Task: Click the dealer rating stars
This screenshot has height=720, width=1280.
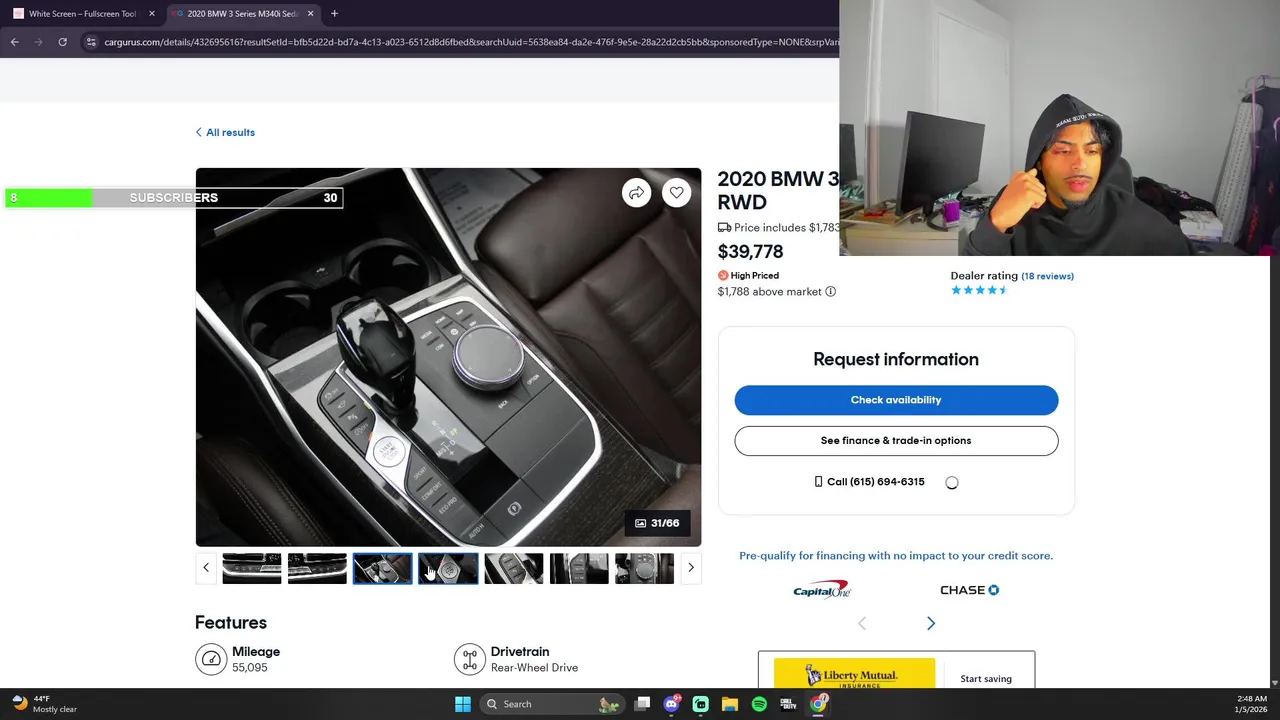Action: tap(979, 290)
